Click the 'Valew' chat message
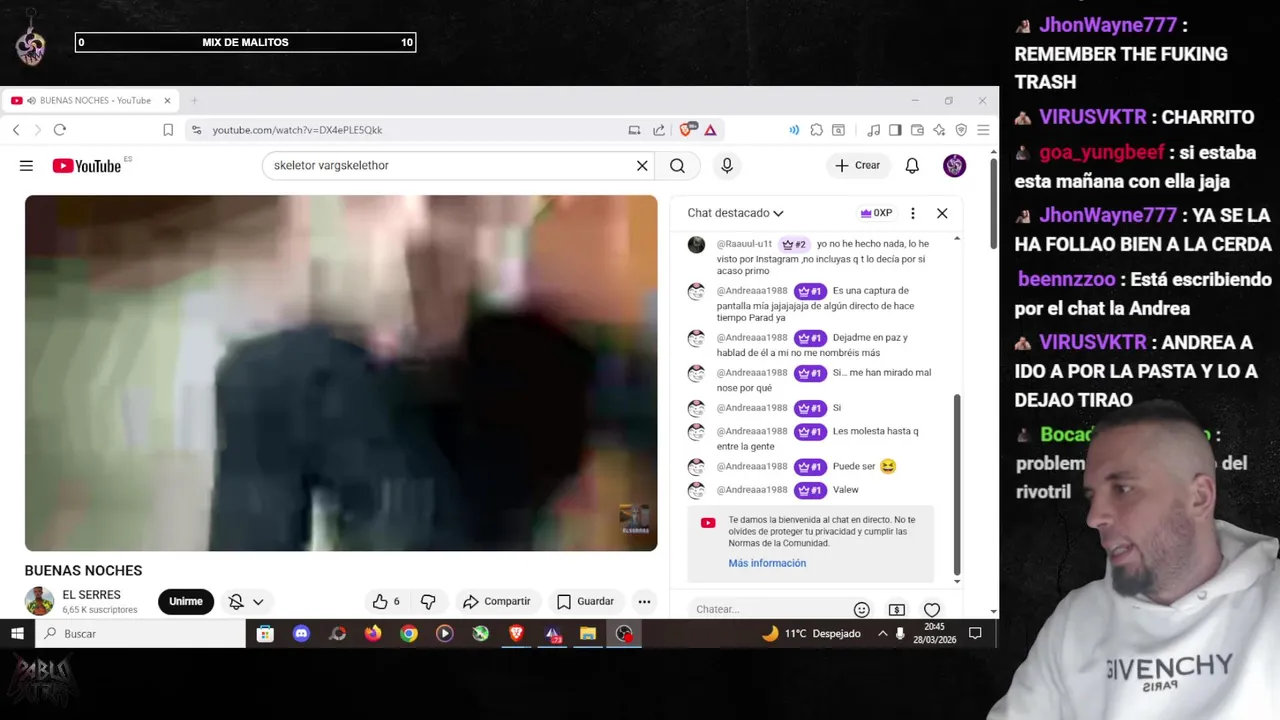This screenshot has width=1280, height=720. 845,490
